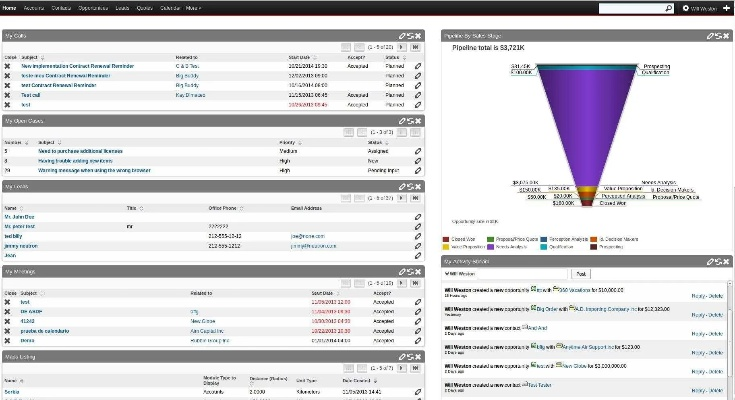Open the Will Weston user menu
The height and width of the screenshot is (400, 735).
point(699,8)
